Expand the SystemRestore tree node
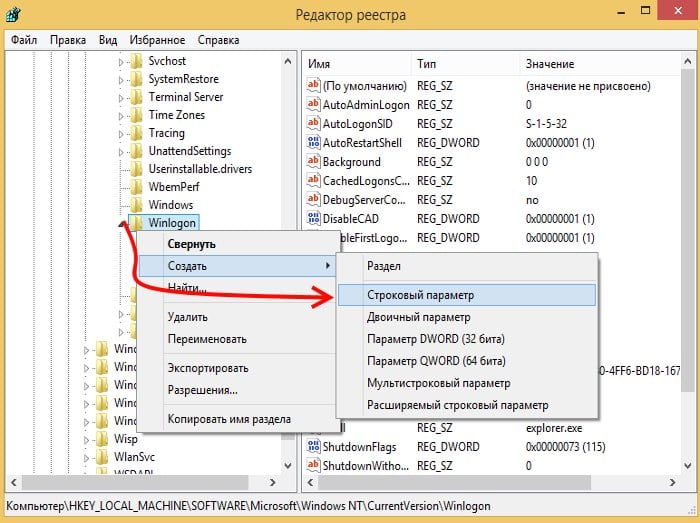The image size is (700, 523). coord(122,80)
